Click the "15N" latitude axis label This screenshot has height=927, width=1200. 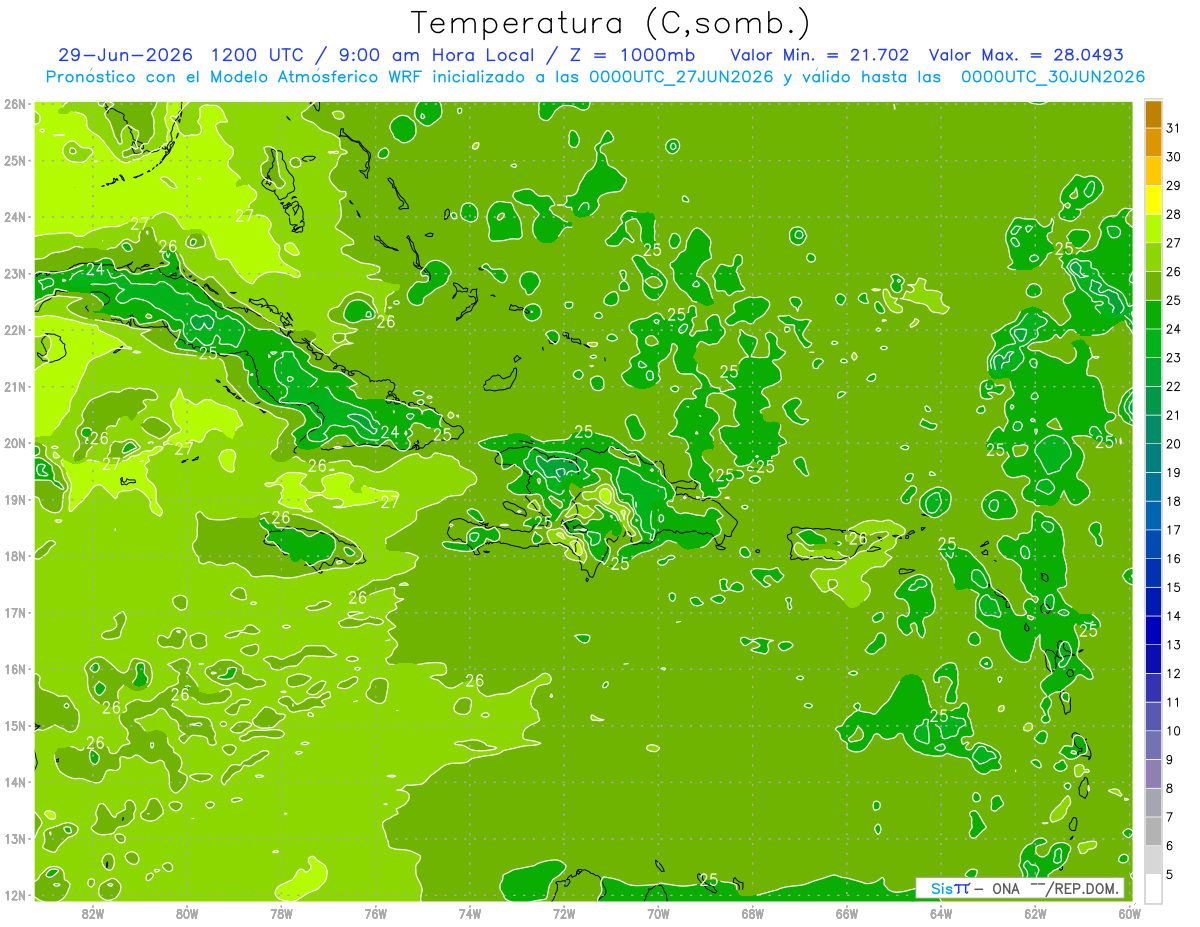point(15,725)
